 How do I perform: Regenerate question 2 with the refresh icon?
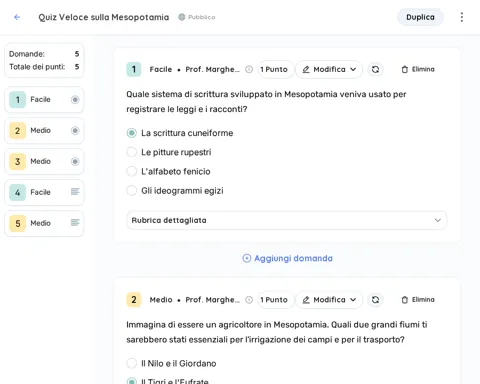[375, 300]
